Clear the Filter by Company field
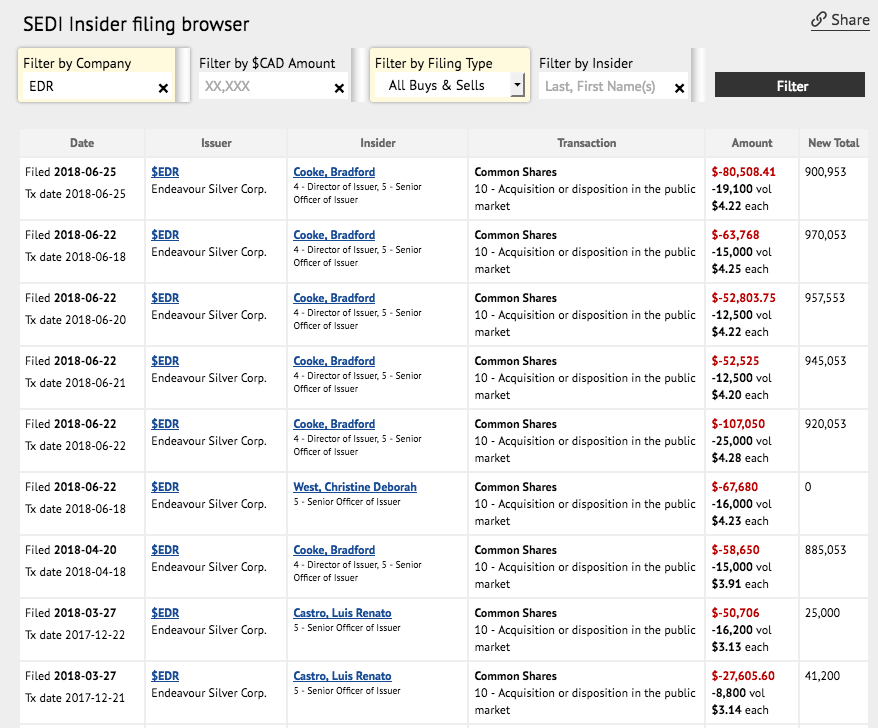 163,88
